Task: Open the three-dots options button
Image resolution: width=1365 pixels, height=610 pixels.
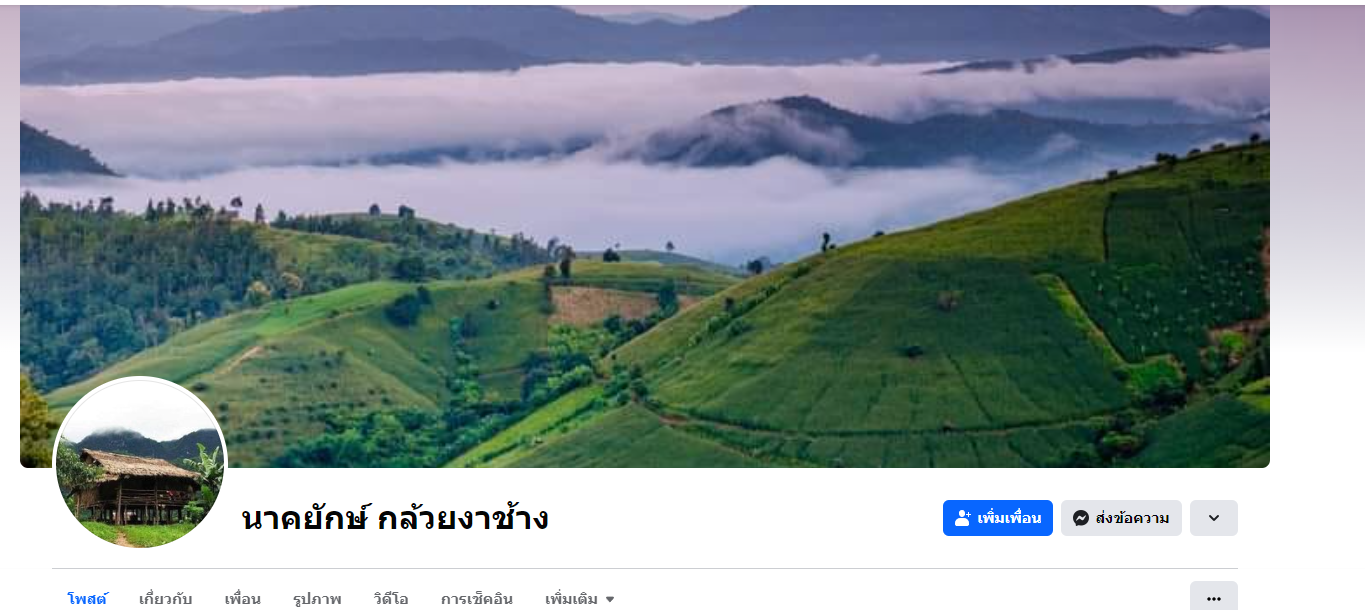Action: pyautogui.click(x=1214, y=598)
